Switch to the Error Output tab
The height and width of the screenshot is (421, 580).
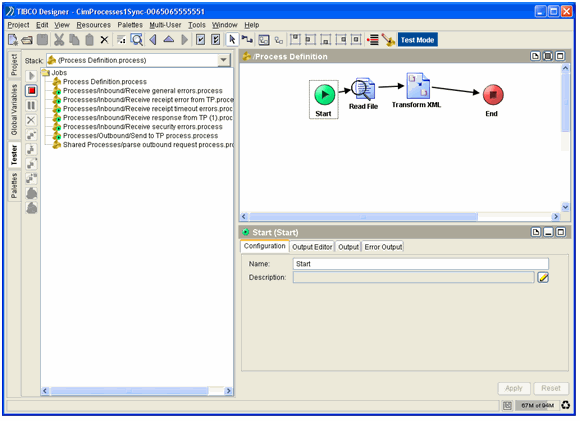(383, 247)
